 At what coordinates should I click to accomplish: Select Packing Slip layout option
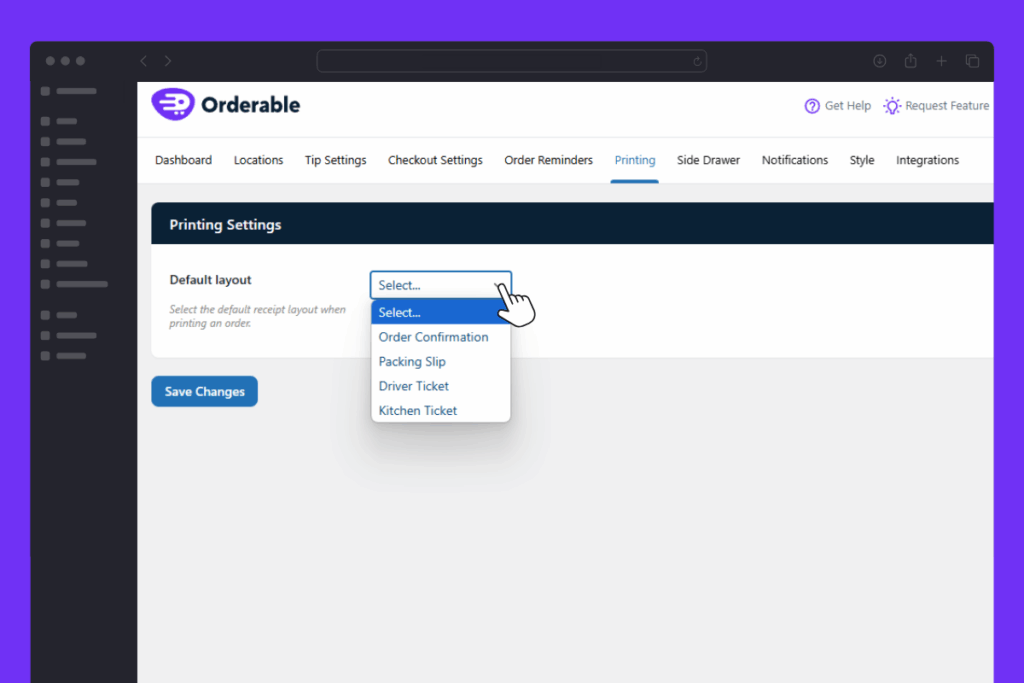point(412,362)
